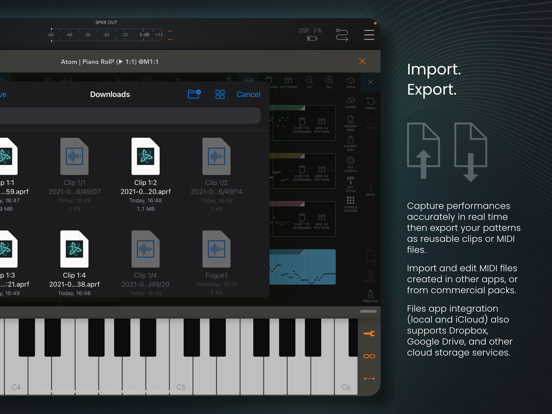The height and width of the screenshot is (414, 552).
Task: Create a new folder in Downloads dialog
Action: click(194, 94)
